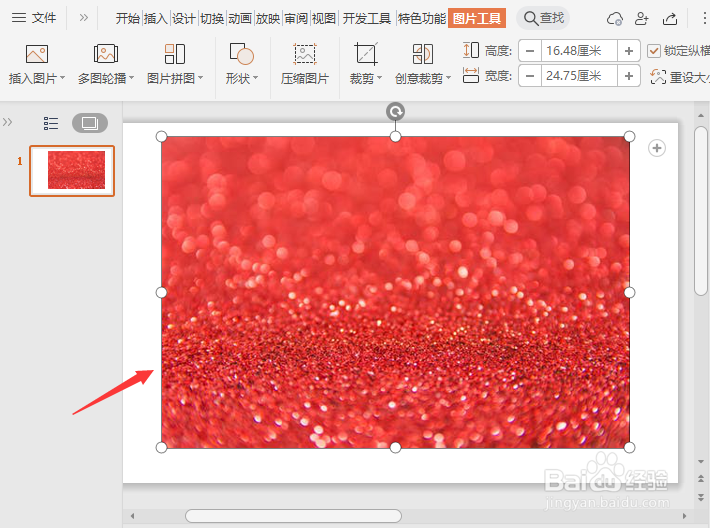Click the 形状 shapes icon
This screenshot has width=710, height=528.
coord(242,54)
